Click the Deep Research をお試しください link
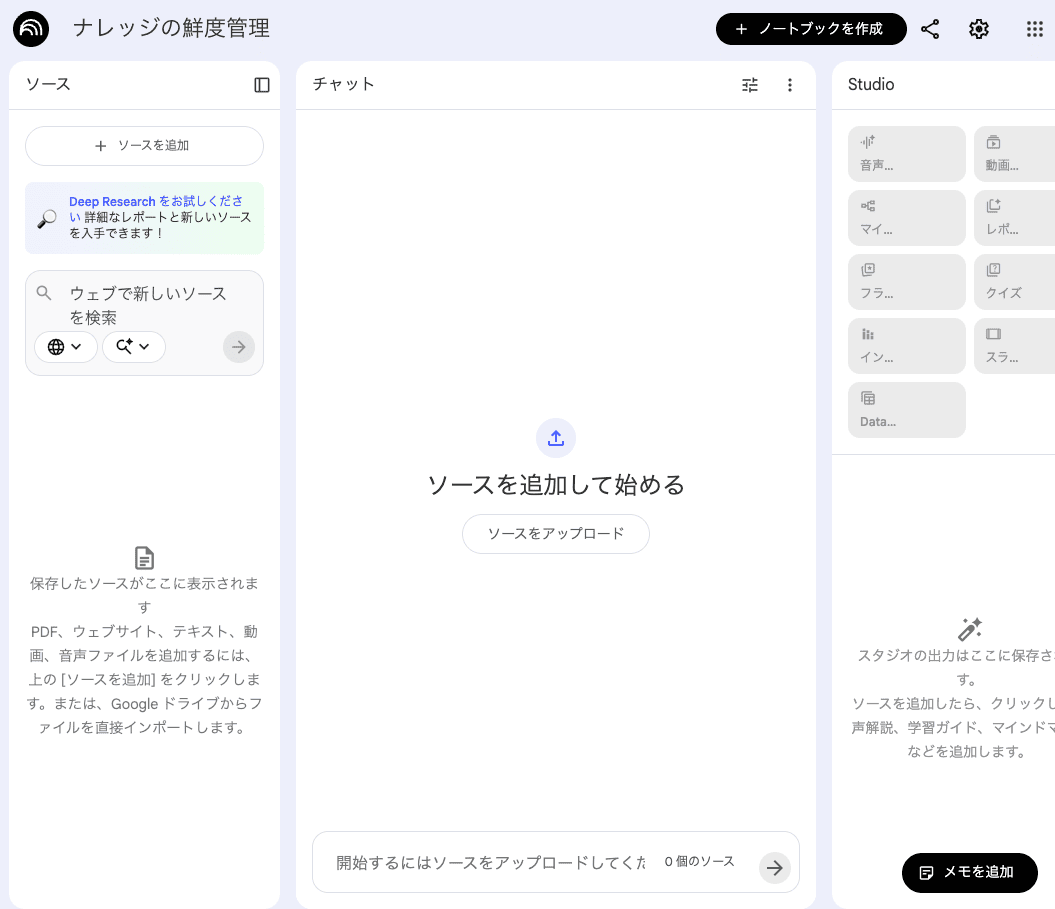Image resolution: width=1055 pixels, height=909 pixels. [x=112, y=202]
